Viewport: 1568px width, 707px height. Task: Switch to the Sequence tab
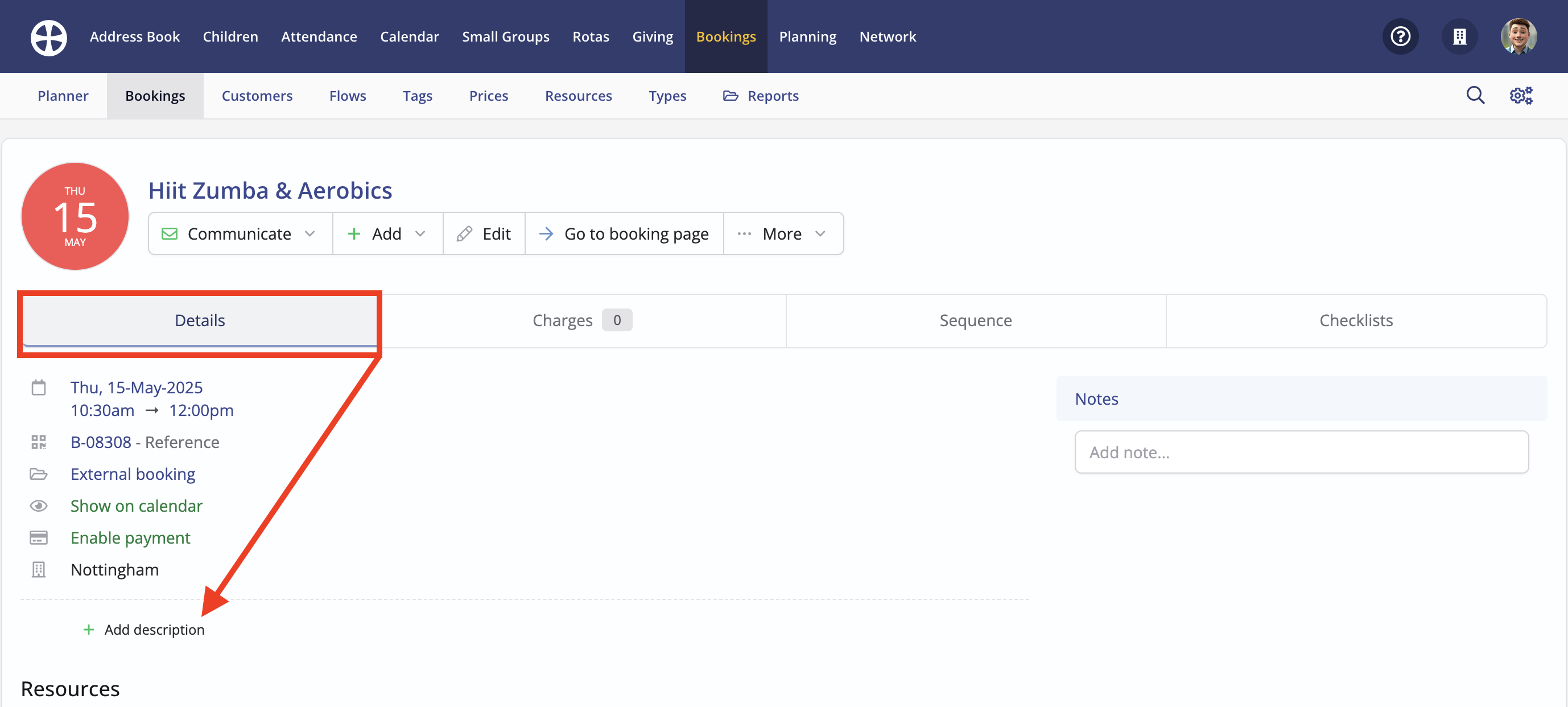(976, 320)
